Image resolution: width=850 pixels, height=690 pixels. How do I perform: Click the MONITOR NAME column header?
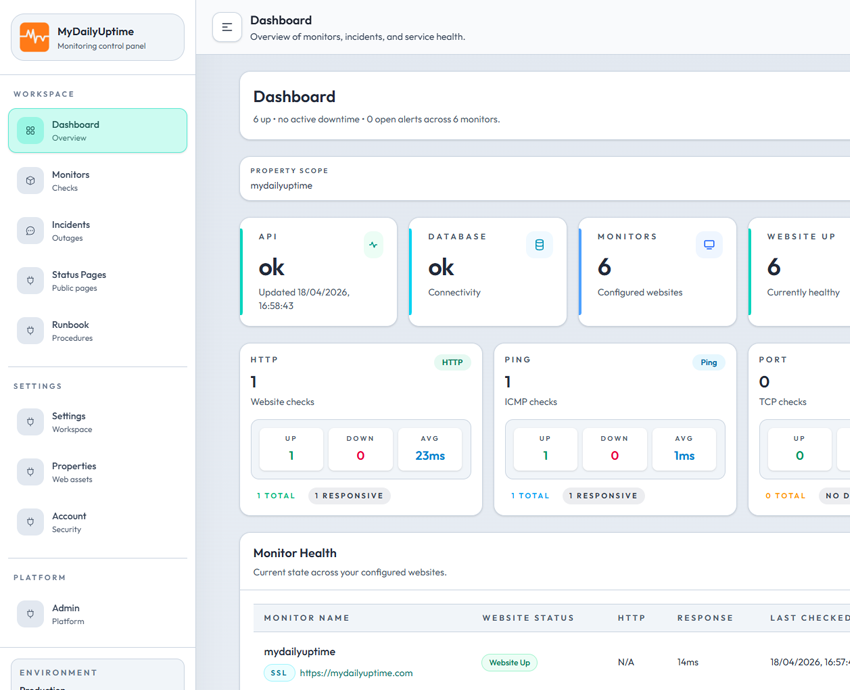click(x=307, y=618)
